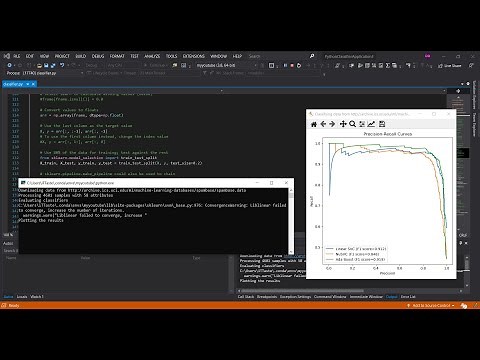Click the Save All toolbar icon
480x360 pixels.
[53, 66]
